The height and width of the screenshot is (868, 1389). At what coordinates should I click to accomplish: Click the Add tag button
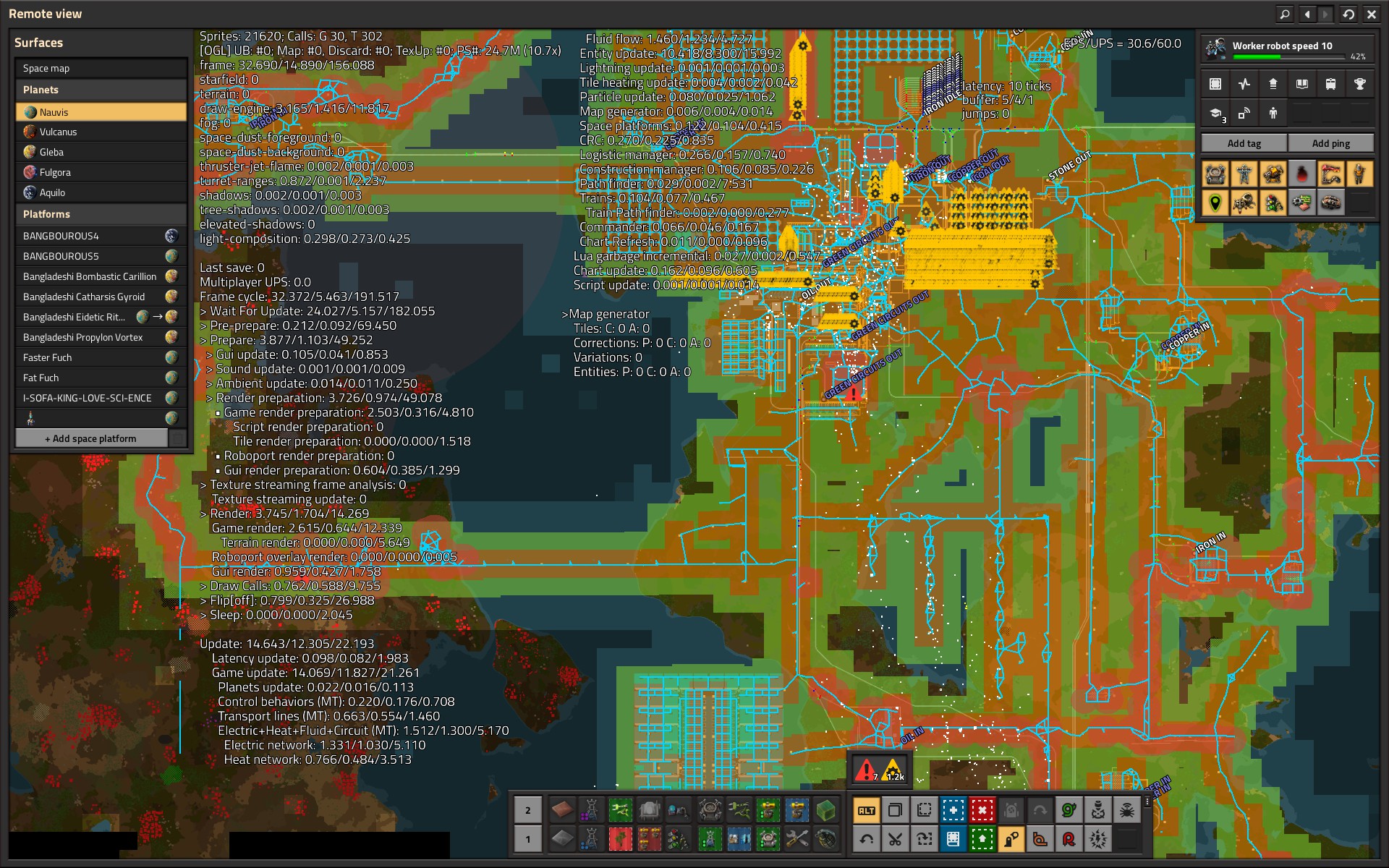pos(1244,143)
